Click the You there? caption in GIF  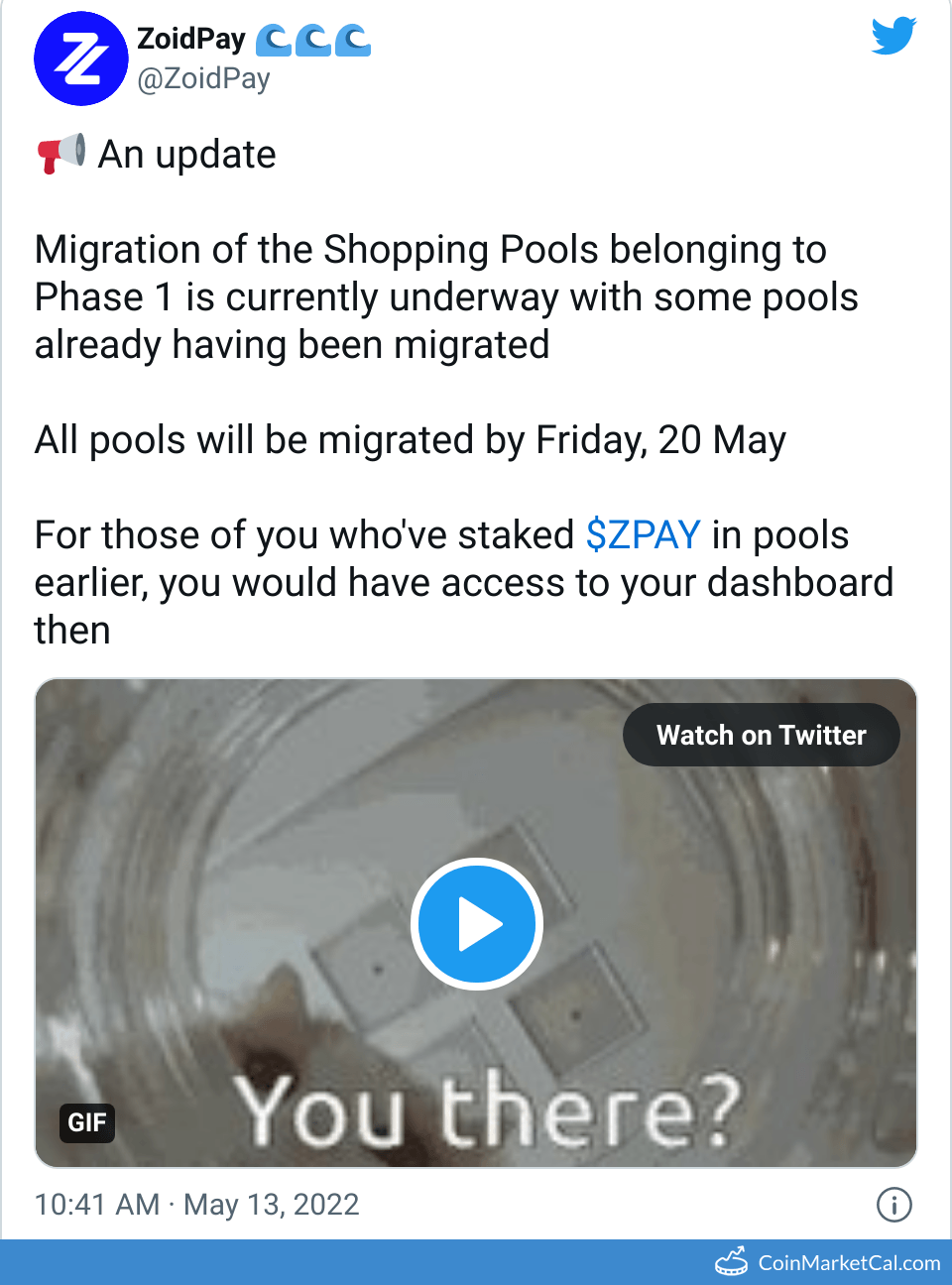486,1110
